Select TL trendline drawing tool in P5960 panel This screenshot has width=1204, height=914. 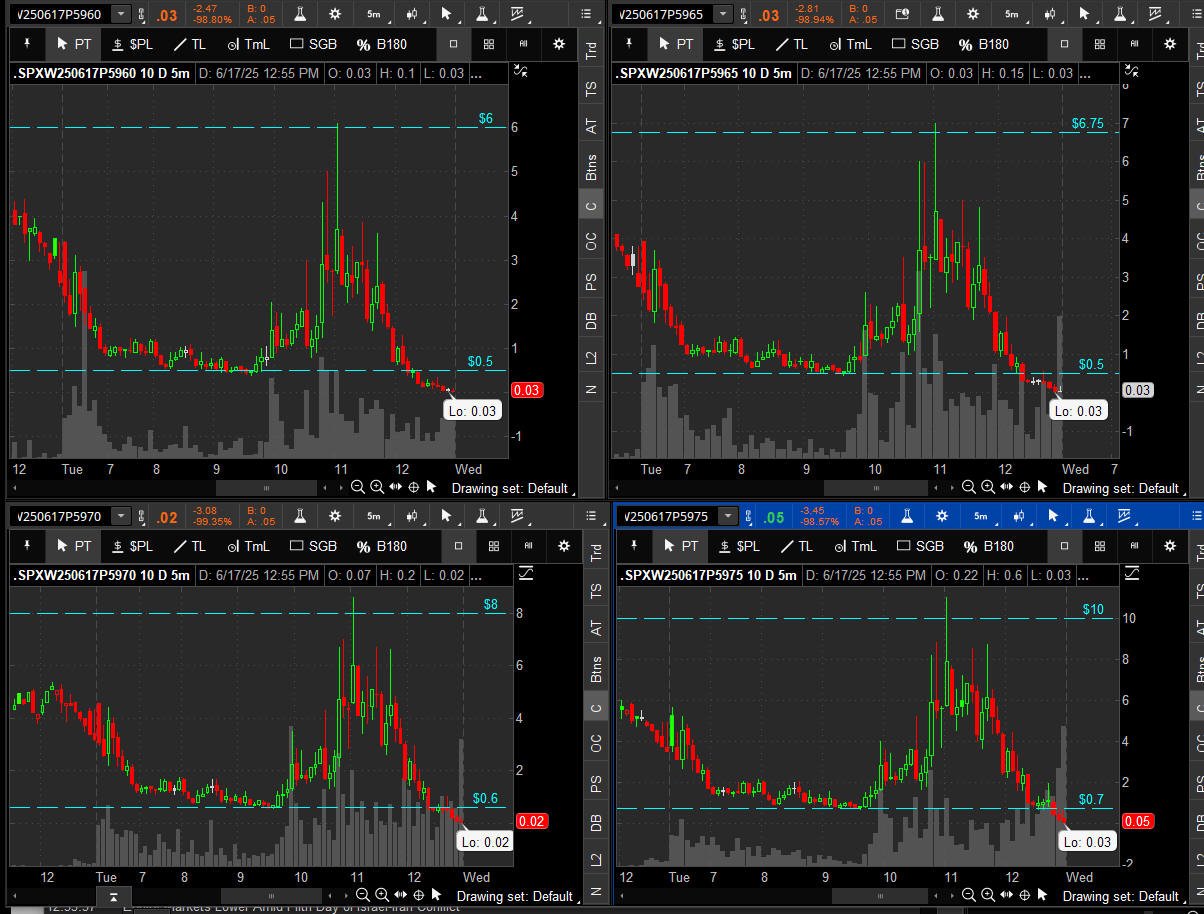click(189, 44)
